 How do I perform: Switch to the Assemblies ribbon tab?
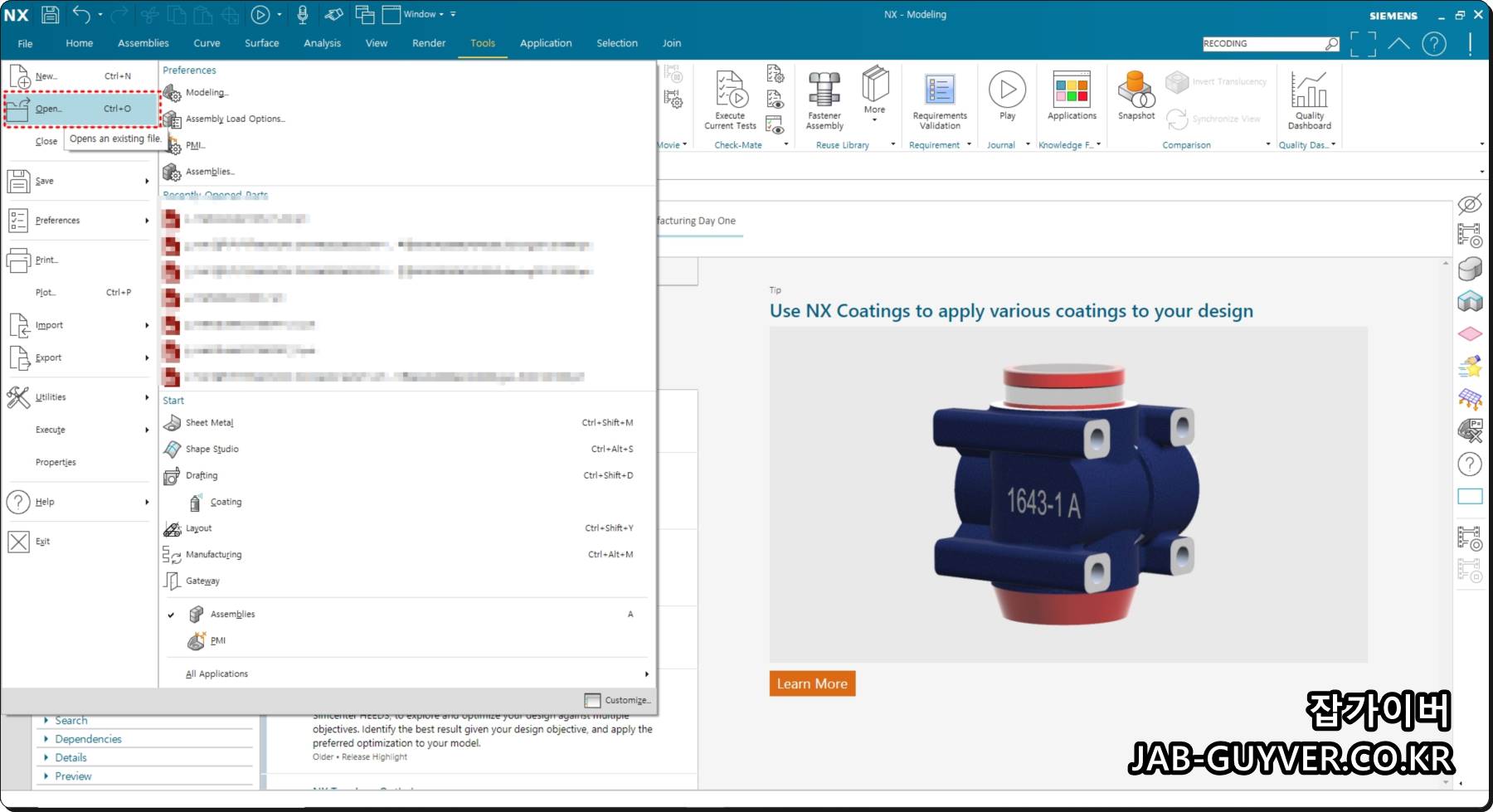coord(143,43)
